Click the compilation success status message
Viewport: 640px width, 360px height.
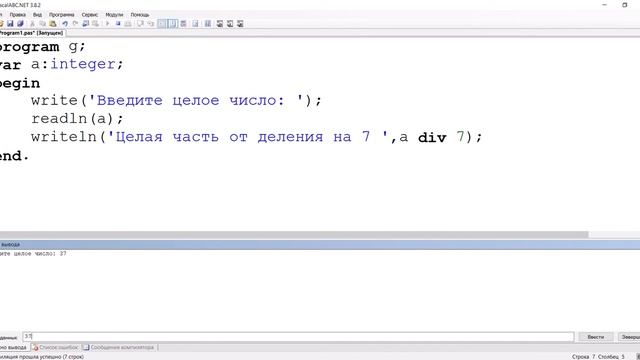(x=42, y=357)
